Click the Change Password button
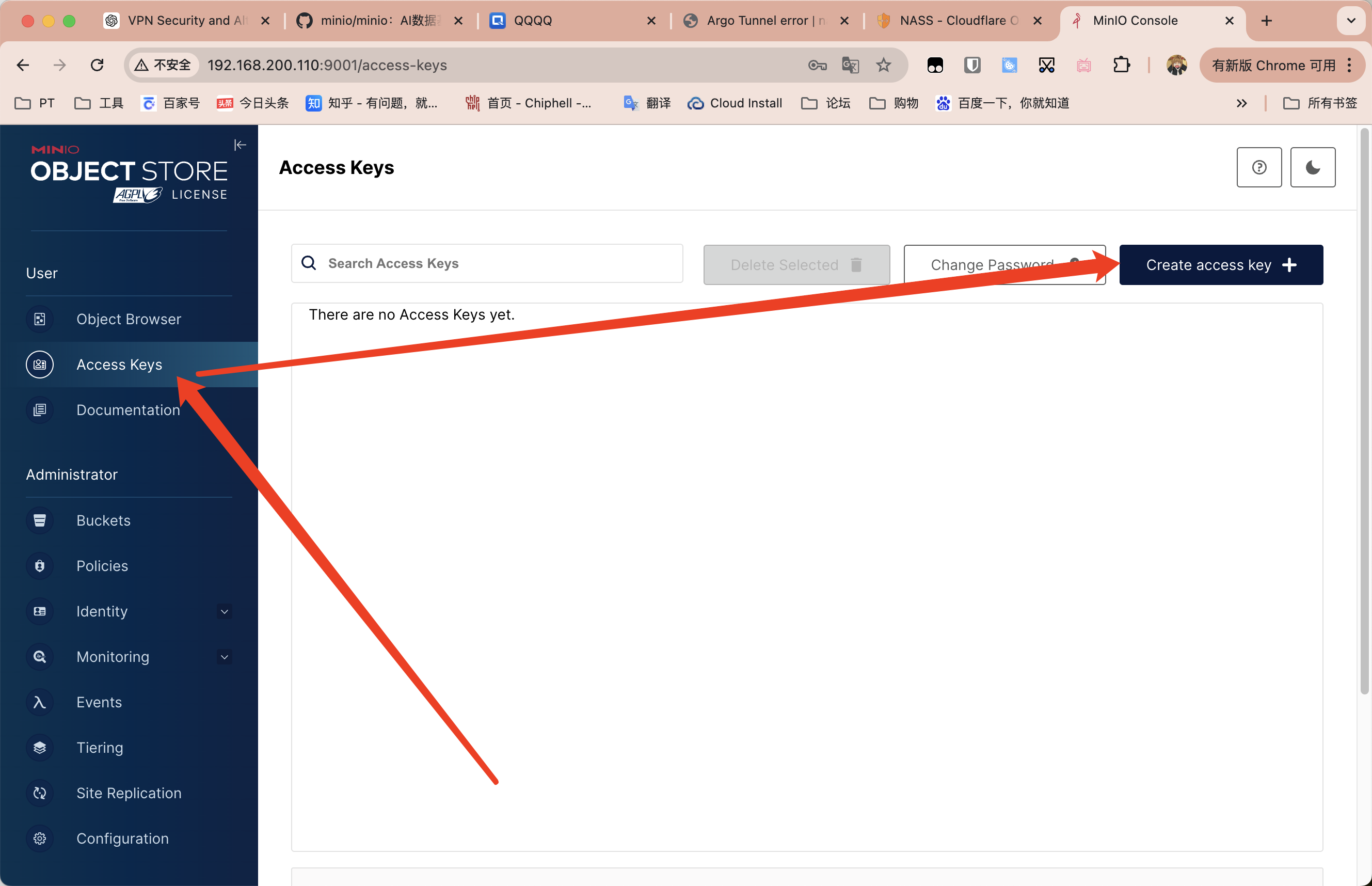 click(x=1003, y=264)
